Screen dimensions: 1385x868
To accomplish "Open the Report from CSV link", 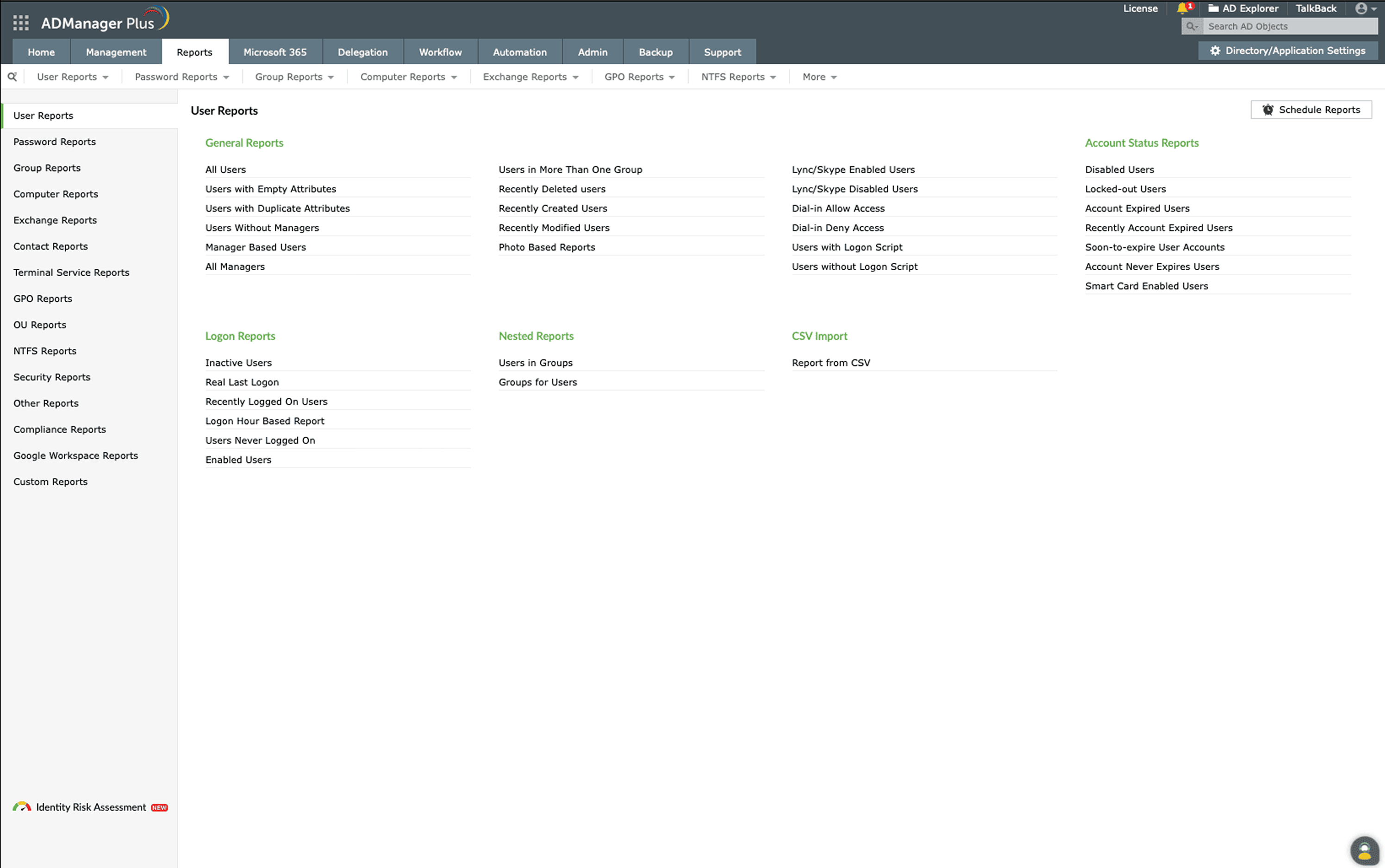I will (x=830, y=363).
